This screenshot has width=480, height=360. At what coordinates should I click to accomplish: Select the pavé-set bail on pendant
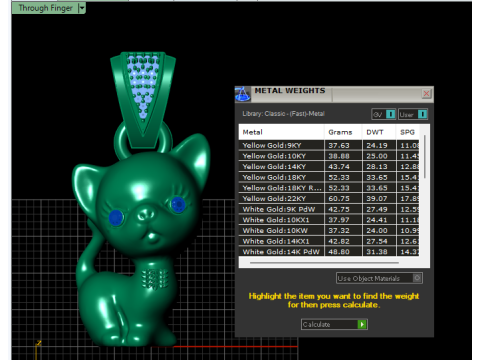coord(143,97)
